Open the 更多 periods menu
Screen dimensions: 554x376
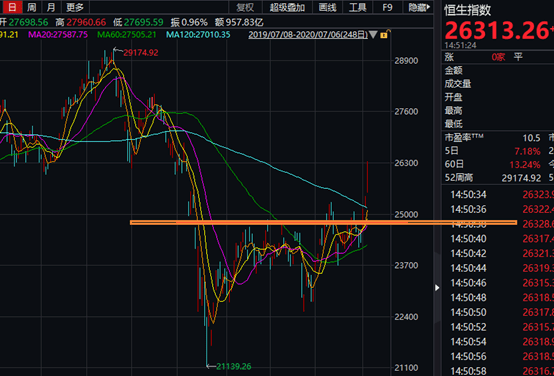(x=75, y=7)
